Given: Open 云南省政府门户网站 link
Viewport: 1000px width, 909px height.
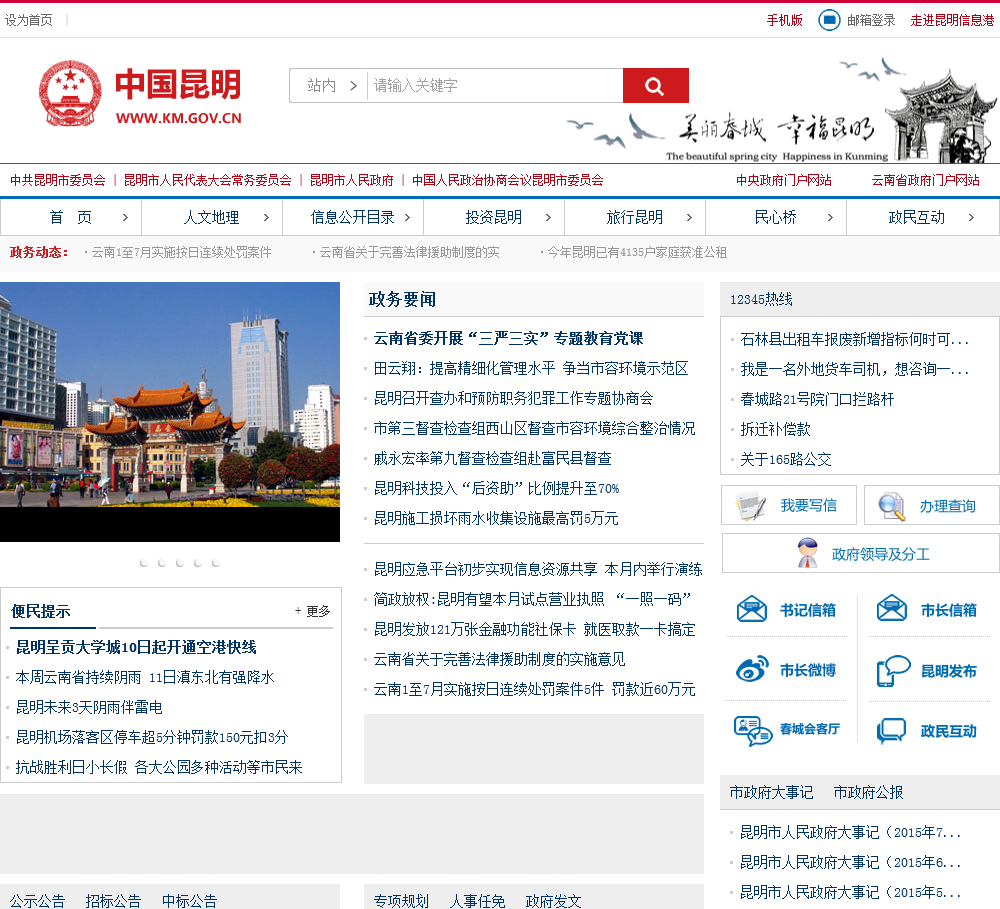Looking at the screenshot, I should point(925,180).
